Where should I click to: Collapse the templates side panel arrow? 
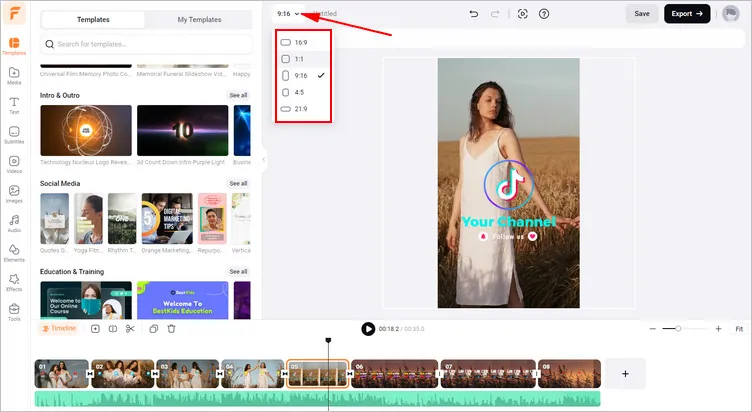coord(263,159)
